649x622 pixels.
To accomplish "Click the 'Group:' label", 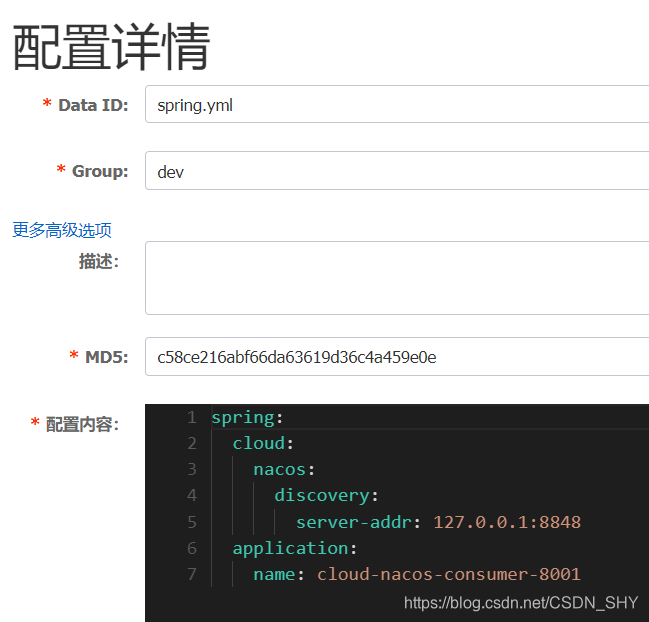I will point(100,171).
